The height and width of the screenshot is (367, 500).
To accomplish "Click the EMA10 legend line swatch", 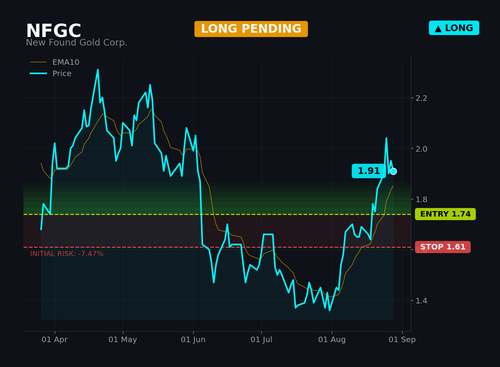I will click(38, 62).
